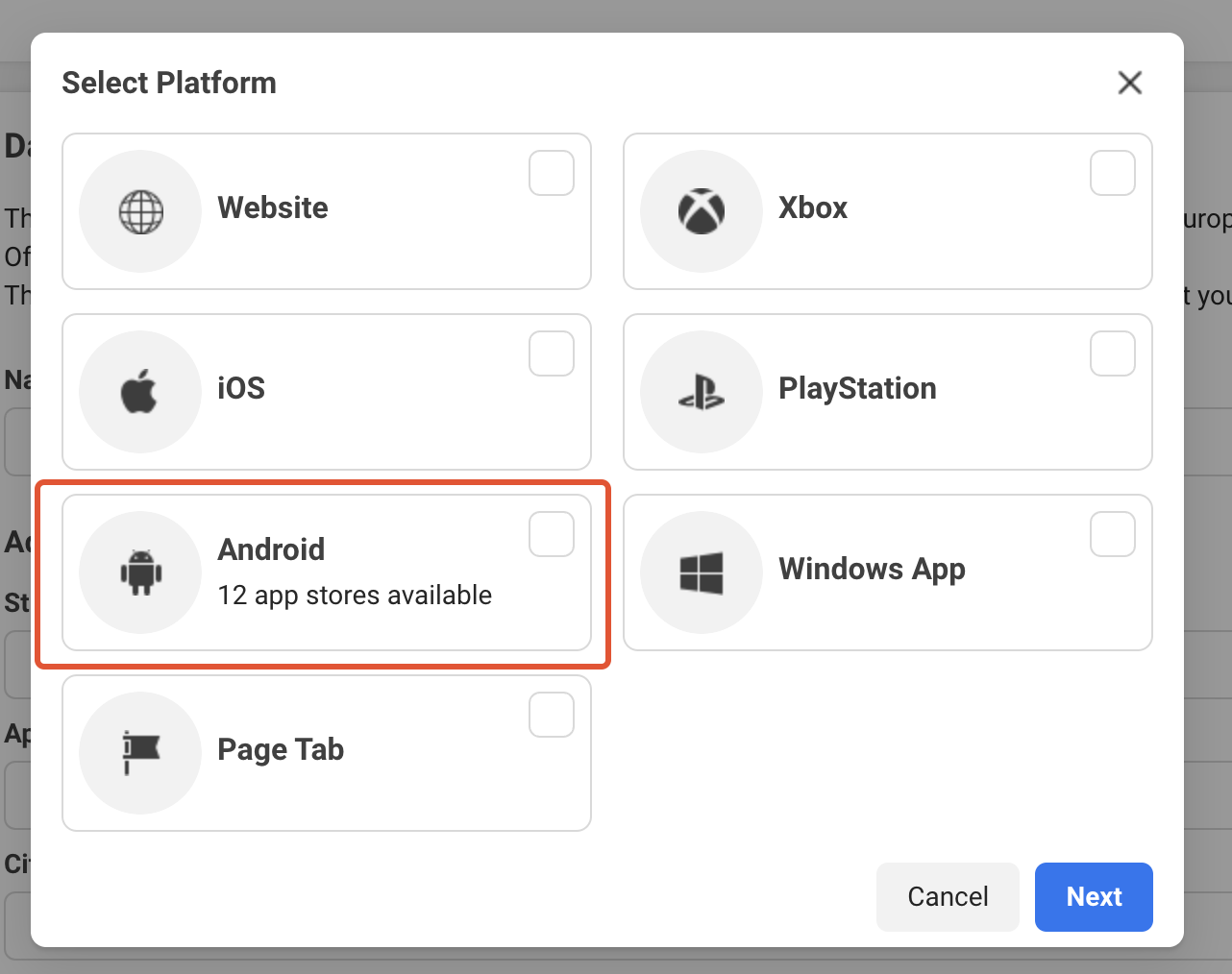Viewport: 1232px width, 974px height.
Task: Click the blue Next button
Action: (1093, 896)
